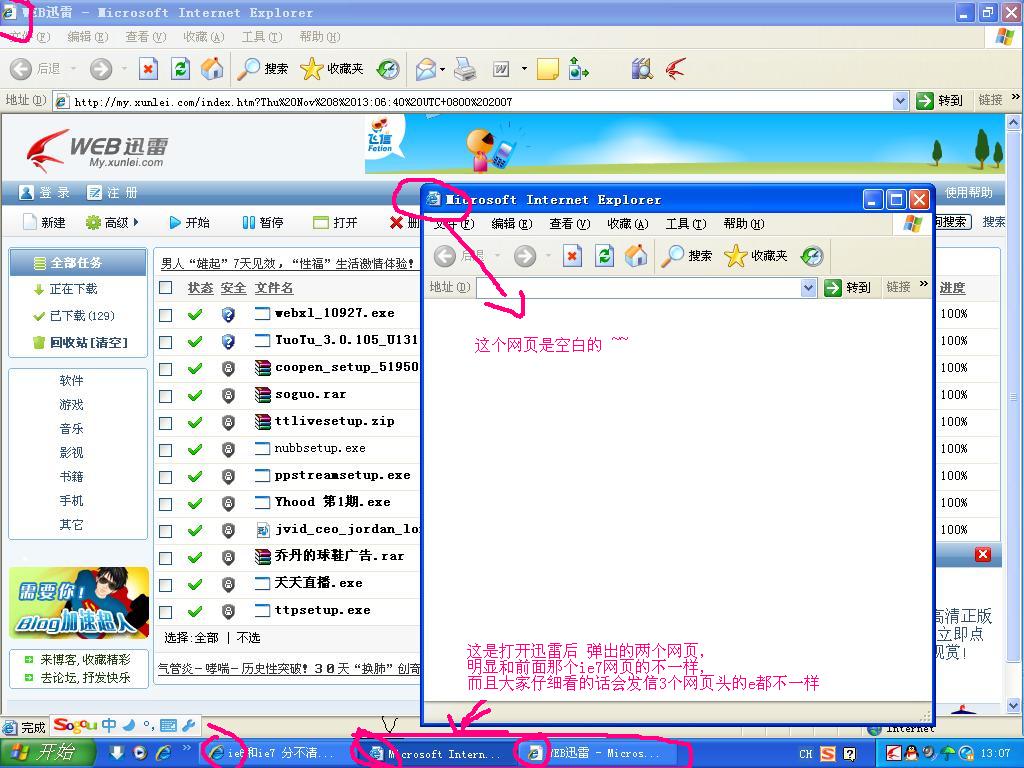Click Forward arrow in main browser toolbar
Viewport: 1024px width, 768px height.
(x=101, y=69)
